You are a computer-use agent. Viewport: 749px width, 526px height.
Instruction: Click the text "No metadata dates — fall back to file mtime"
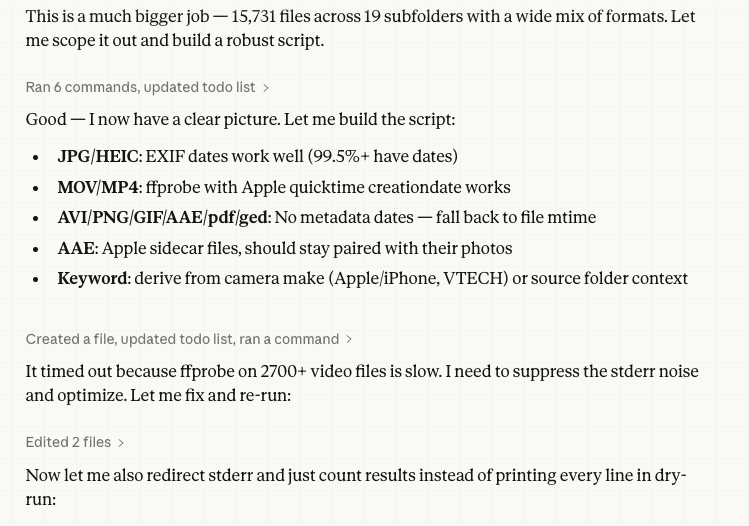(x=435, y=218)
